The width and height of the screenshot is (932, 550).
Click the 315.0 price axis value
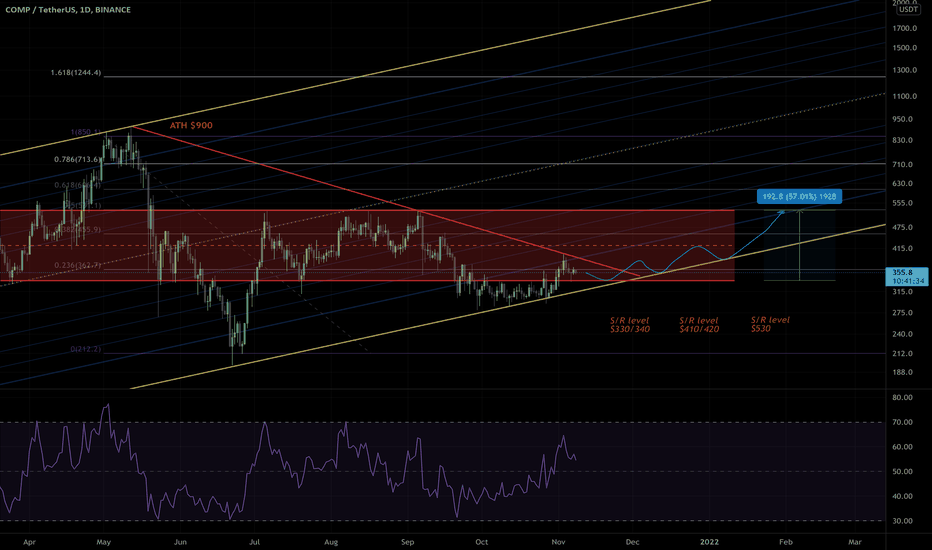pos(903,291)
